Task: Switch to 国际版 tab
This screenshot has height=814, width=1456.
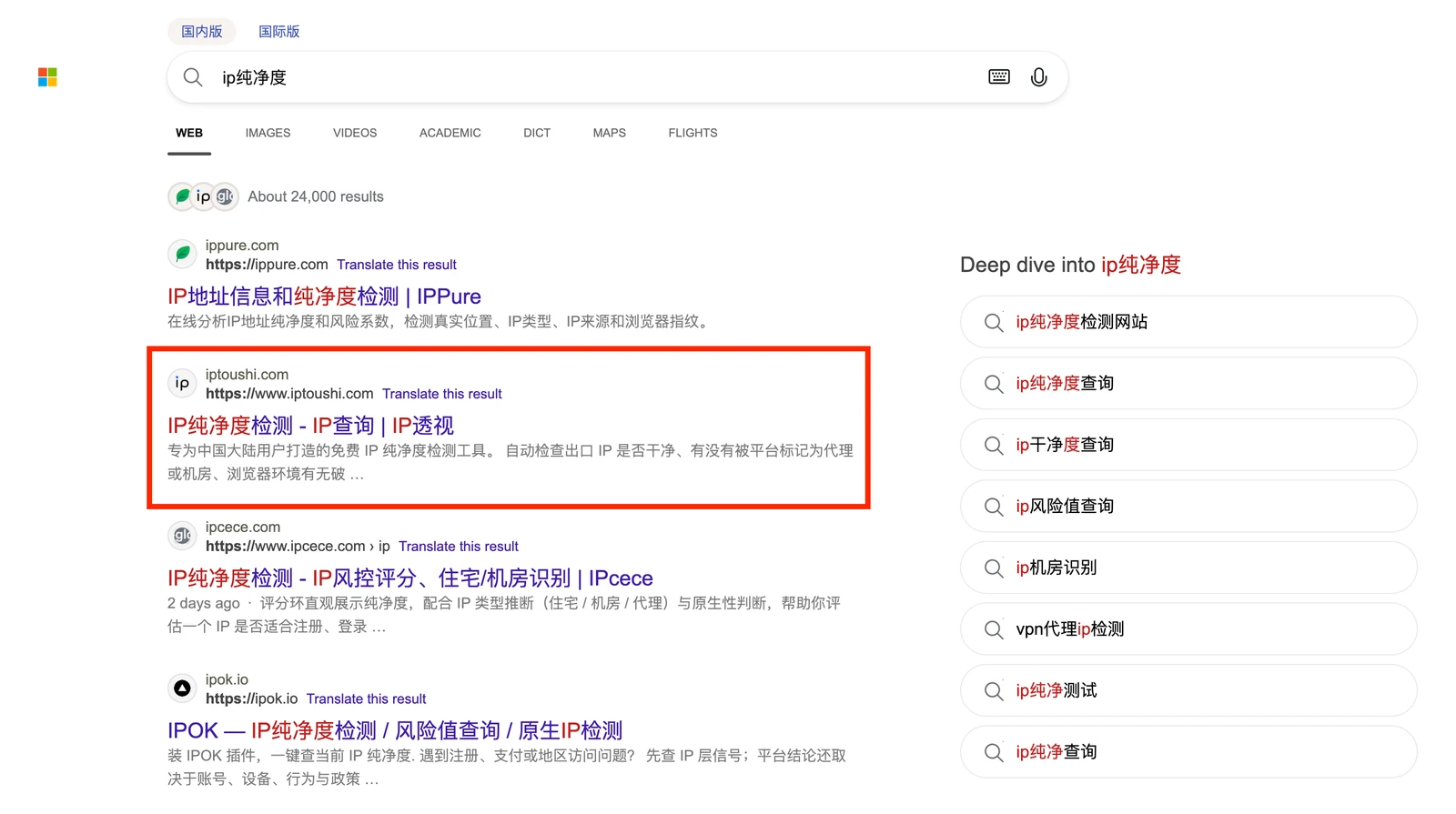Action: [278, 31]
